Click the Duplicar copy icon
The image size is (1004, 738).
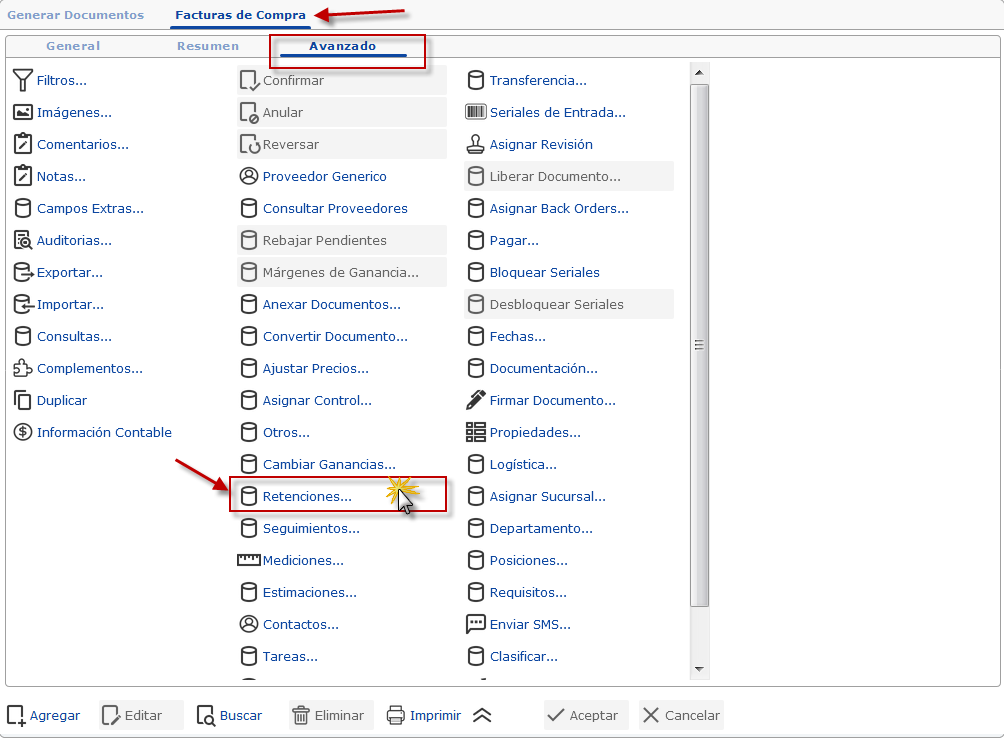pos(22,400)
